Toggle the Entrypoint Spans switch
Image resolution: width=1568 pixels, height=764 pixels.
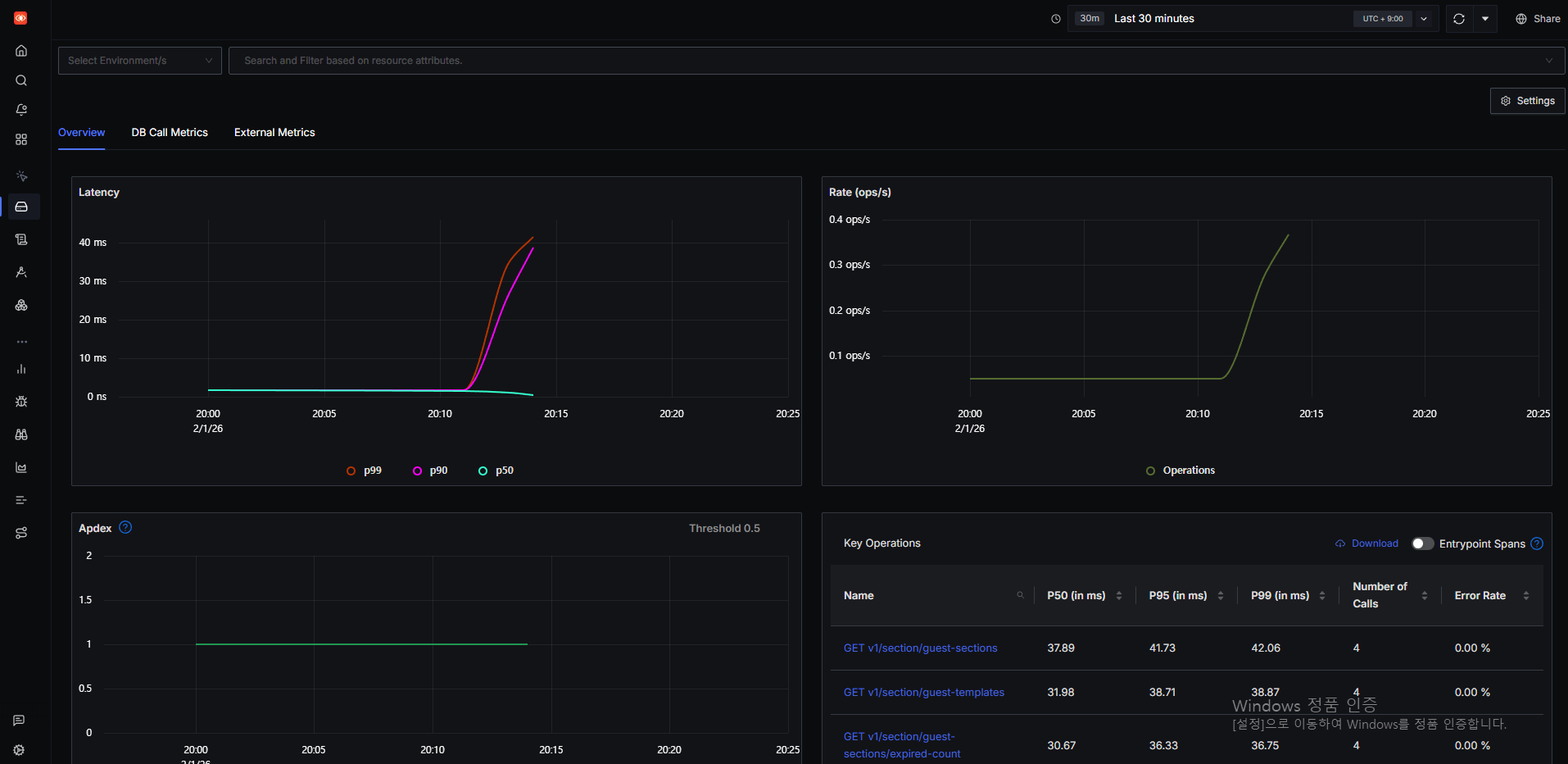tap(1422, 543)
